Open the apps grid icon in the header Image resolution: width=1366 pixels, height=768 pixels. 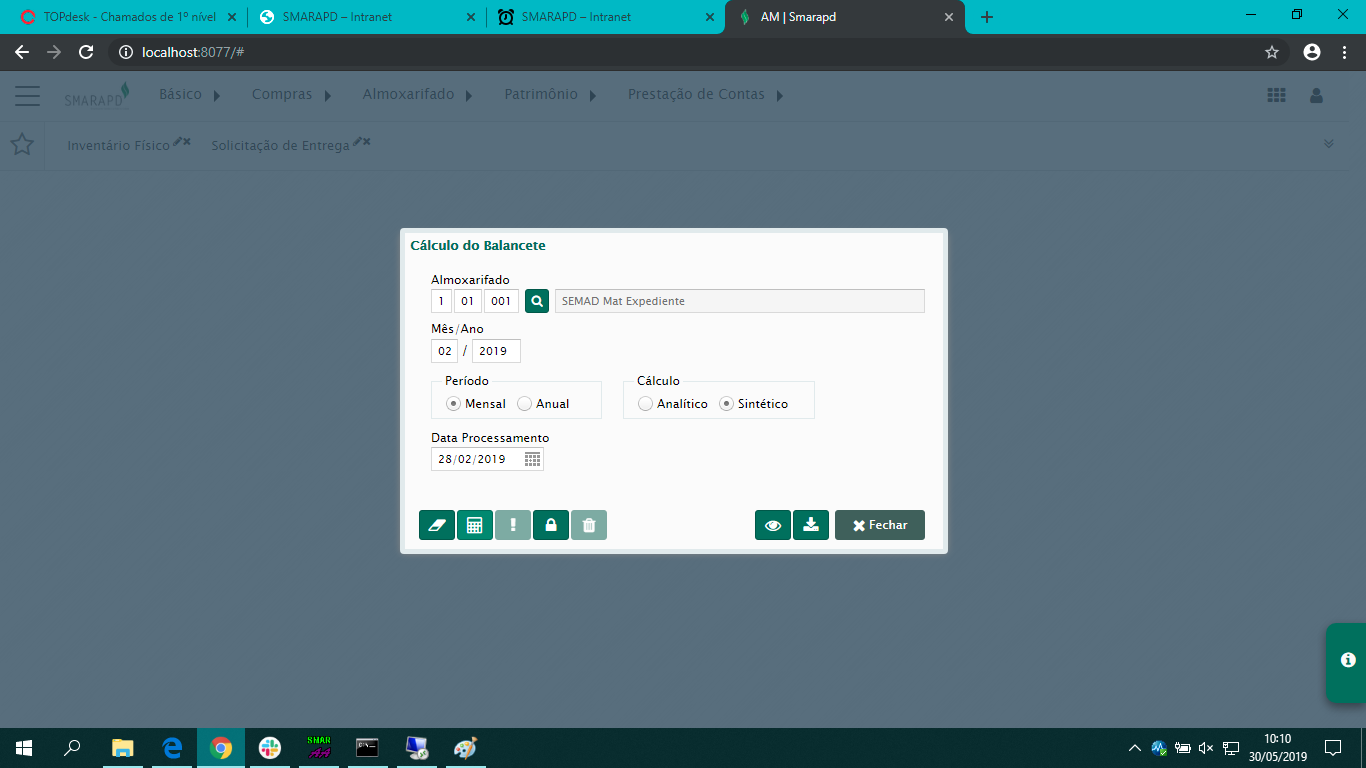pos(1276,95)
